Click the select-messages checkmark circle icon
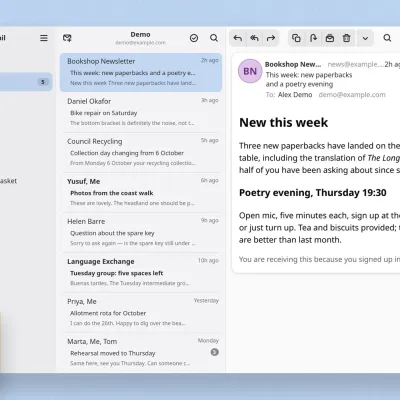 [194, 38]
